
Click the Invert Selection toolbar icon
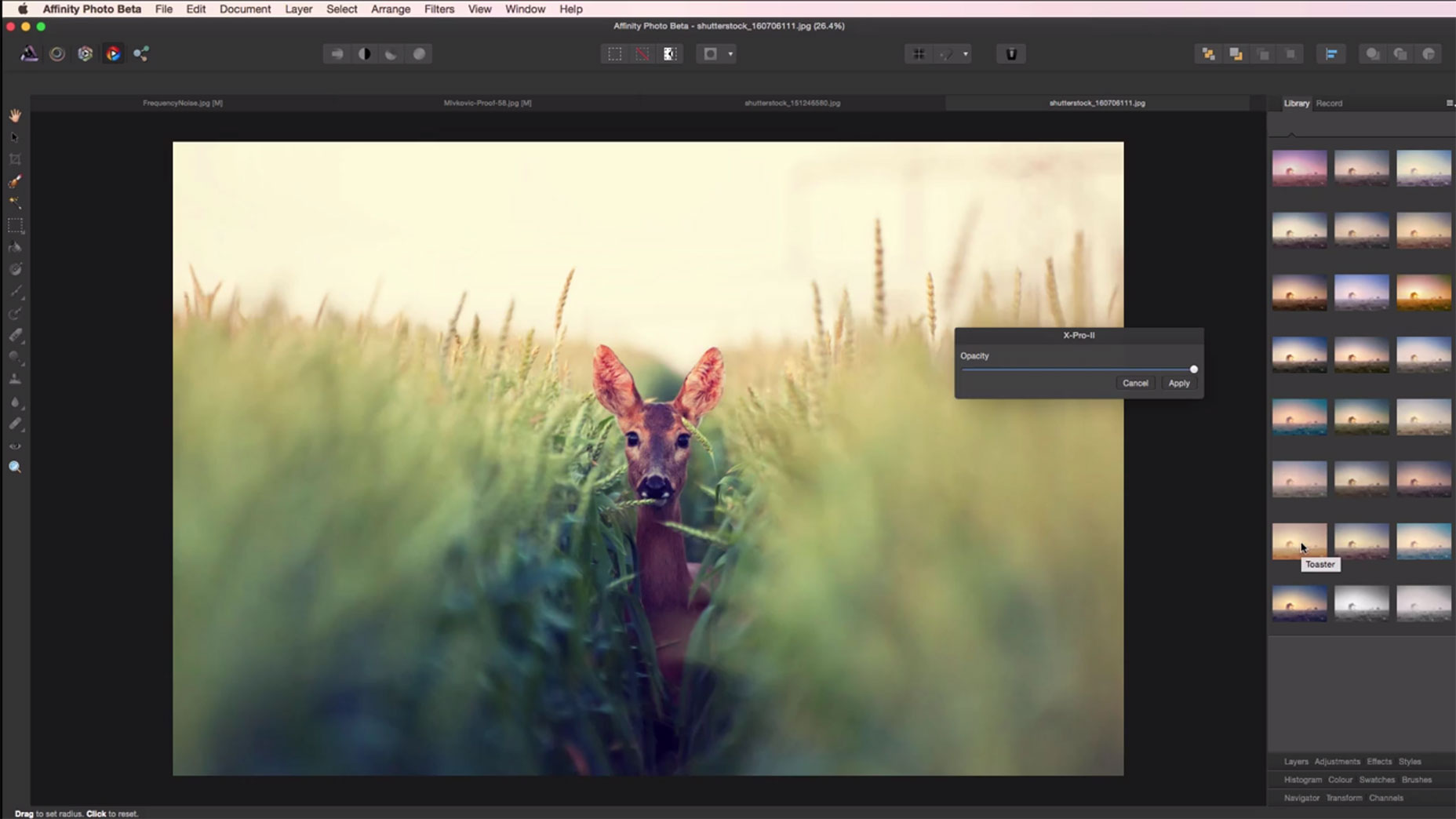(x=670, y=54)
